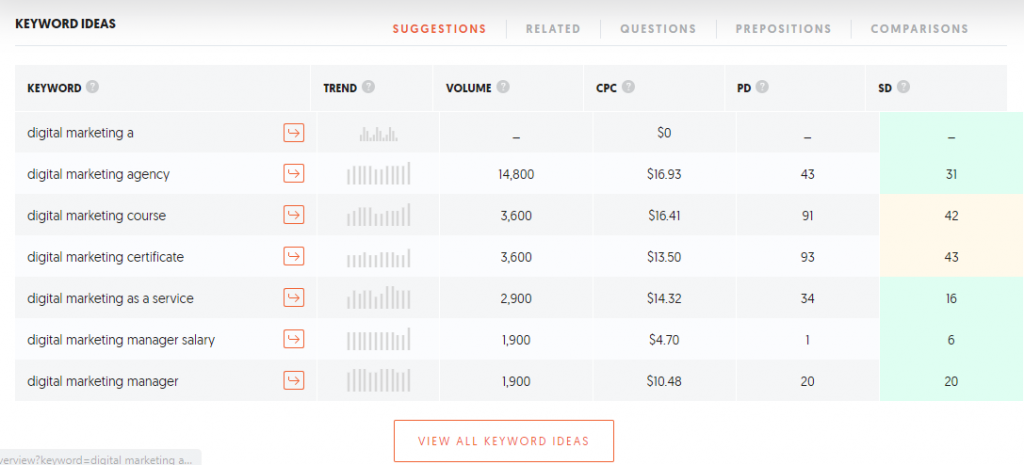Open arrow icon for 'digital marketing a'
The image size is (1024, 465).
294,133
